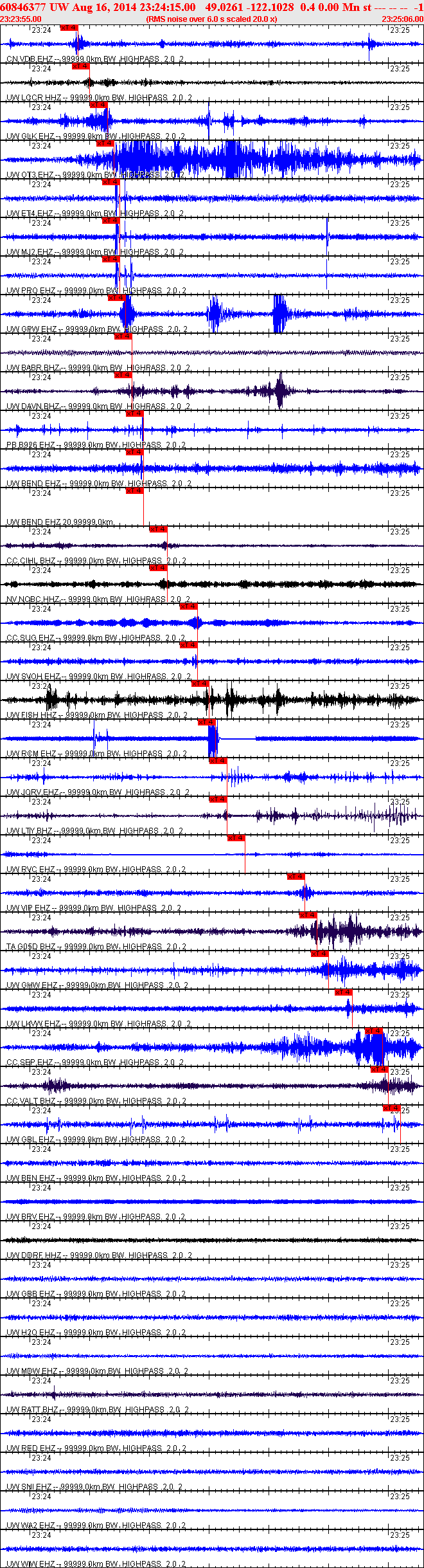Image resolution: width=424 pixels, height=1568 pixels.
Task: Select the UW ET4 EHZ station label
Action: pyautogui.click(x=95, y=214)
